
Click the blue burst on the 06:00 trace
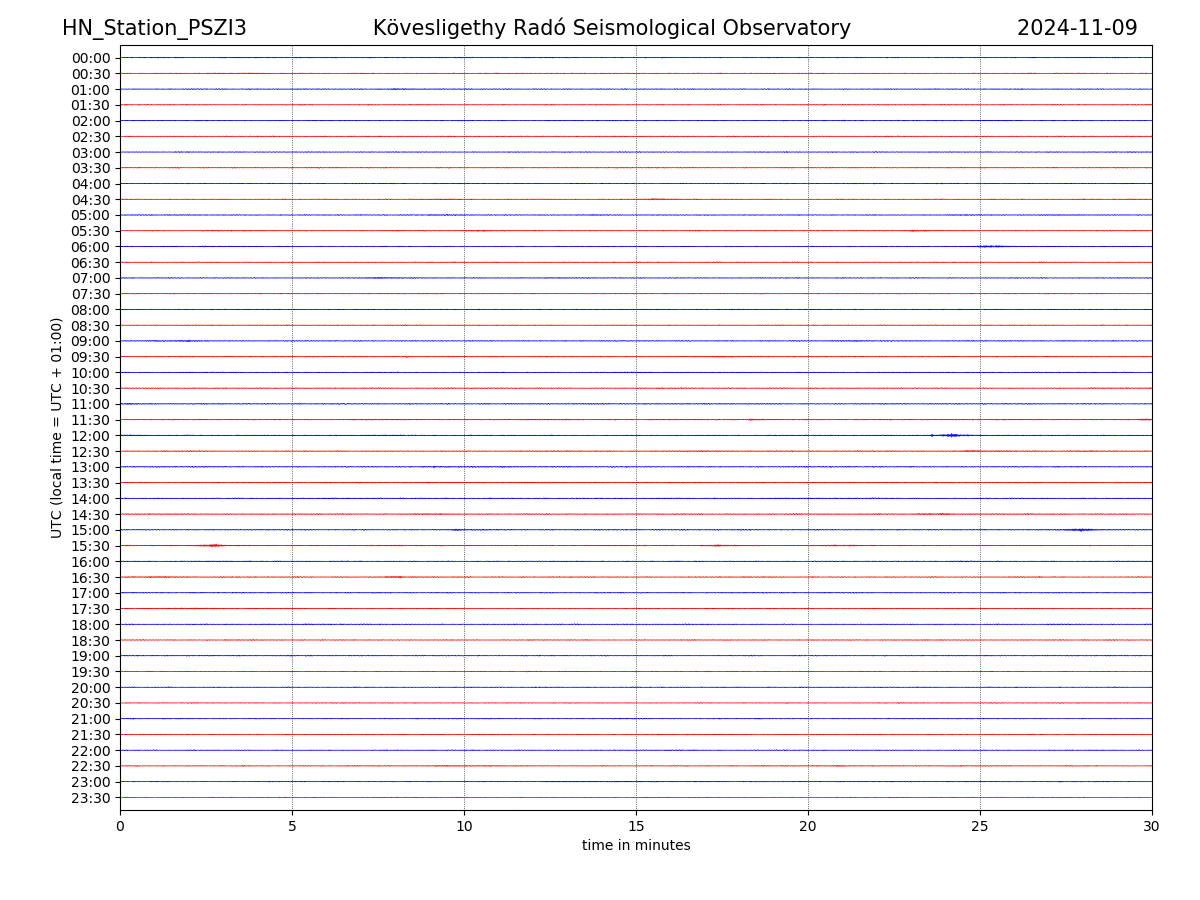point(989,246)
